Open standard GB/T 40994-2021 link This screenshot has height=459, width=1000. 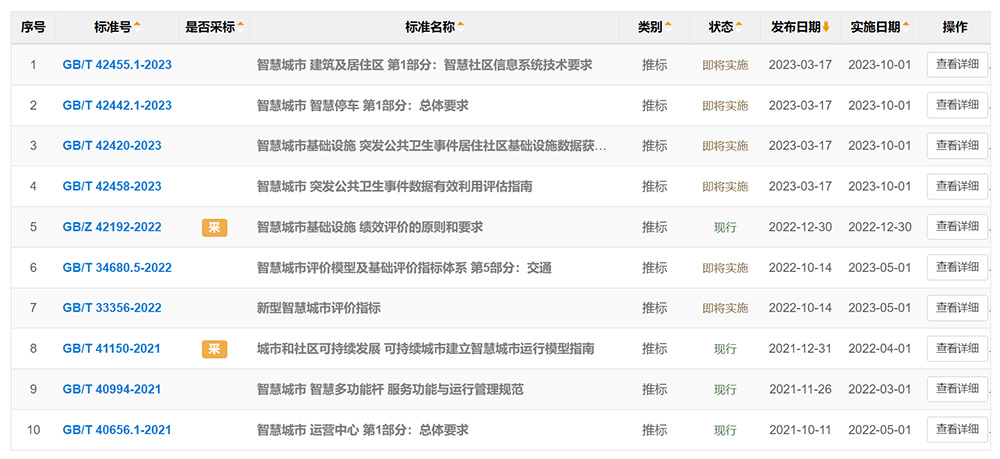(112, 390)
